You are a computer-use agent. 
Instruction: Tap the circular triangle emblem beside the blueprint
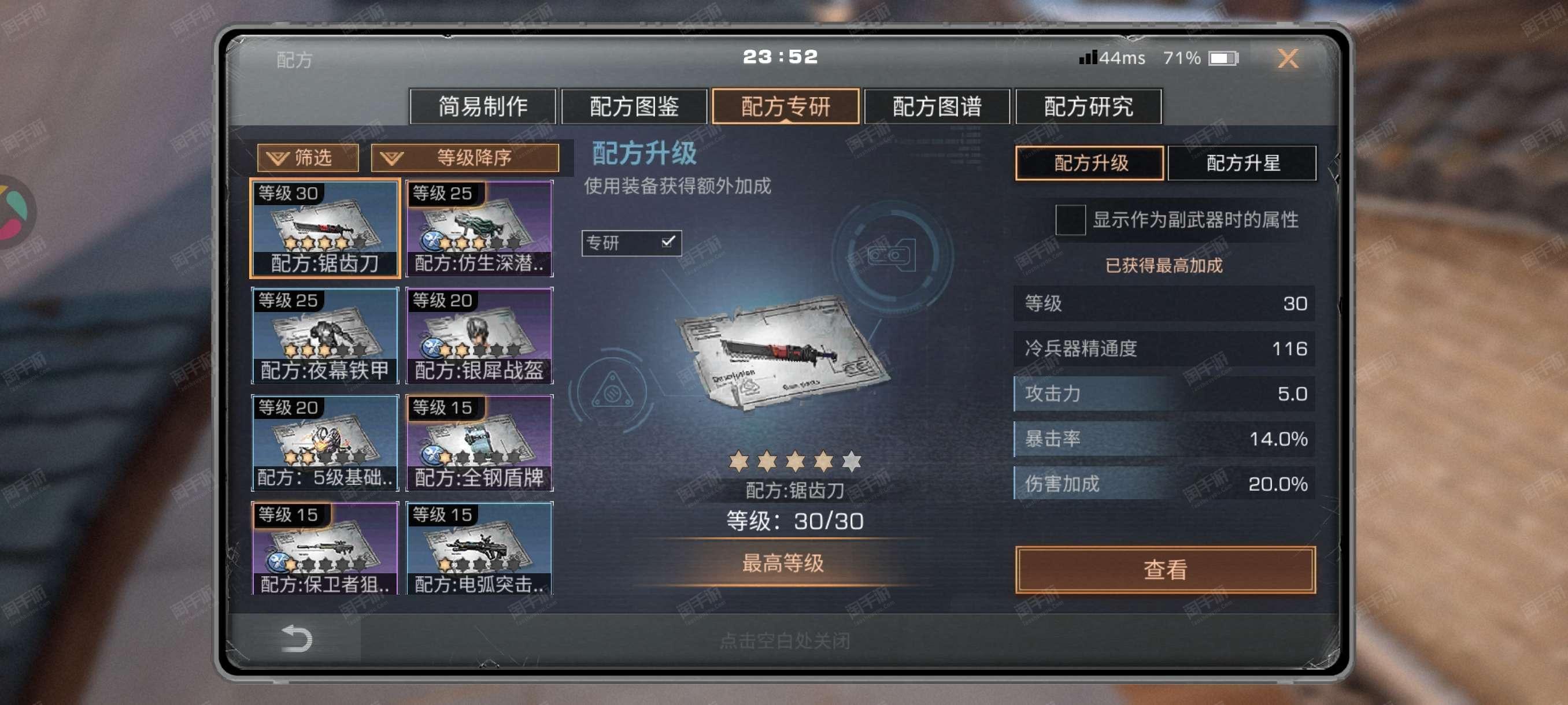612,391
